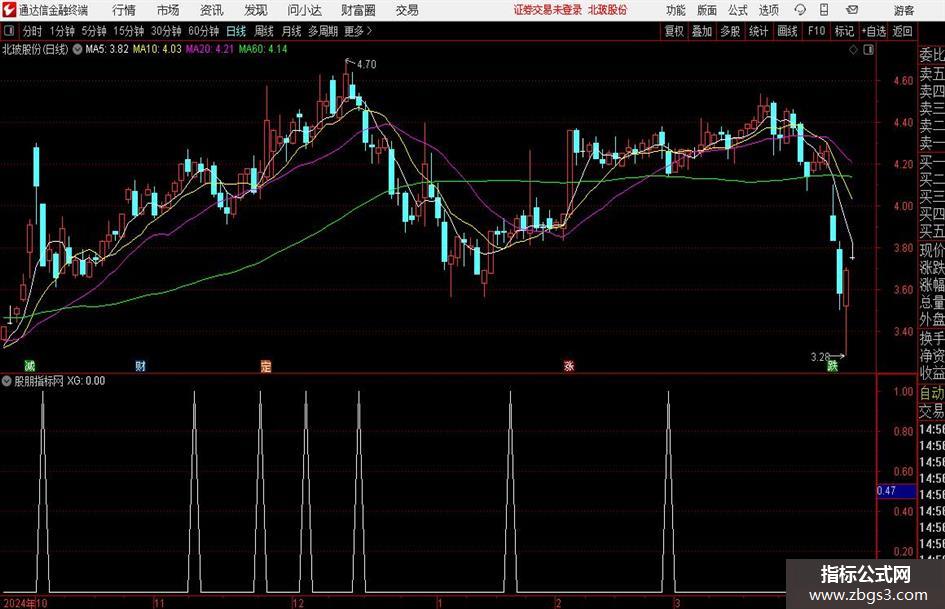Open the 财富圈 menu
Viewport: 945px width, 609px height.
[358, 10]
